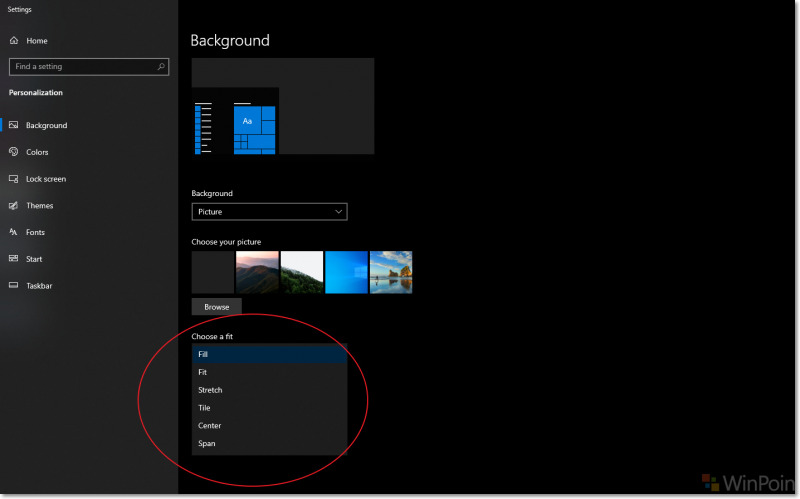Pick Span from the fit options
The image size is (800, 499).
tap(269, 443)
